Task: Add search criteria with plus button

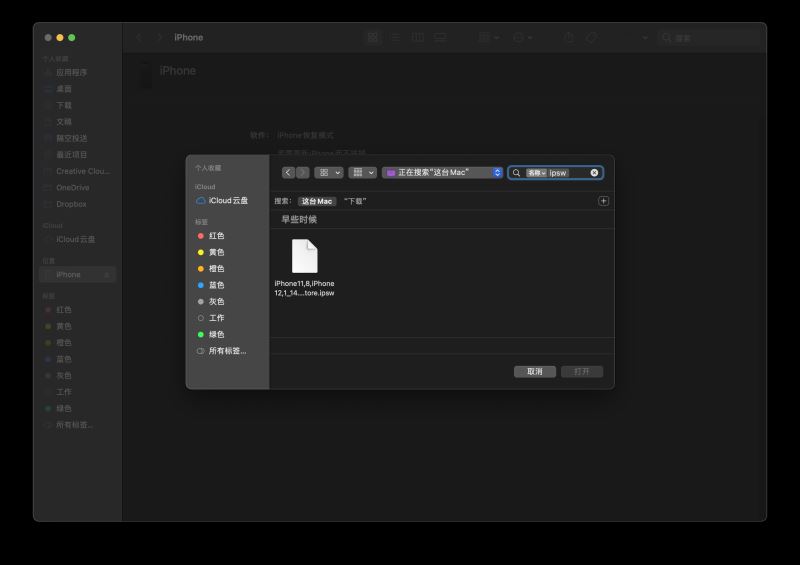Action: click(x=604, y=201)
